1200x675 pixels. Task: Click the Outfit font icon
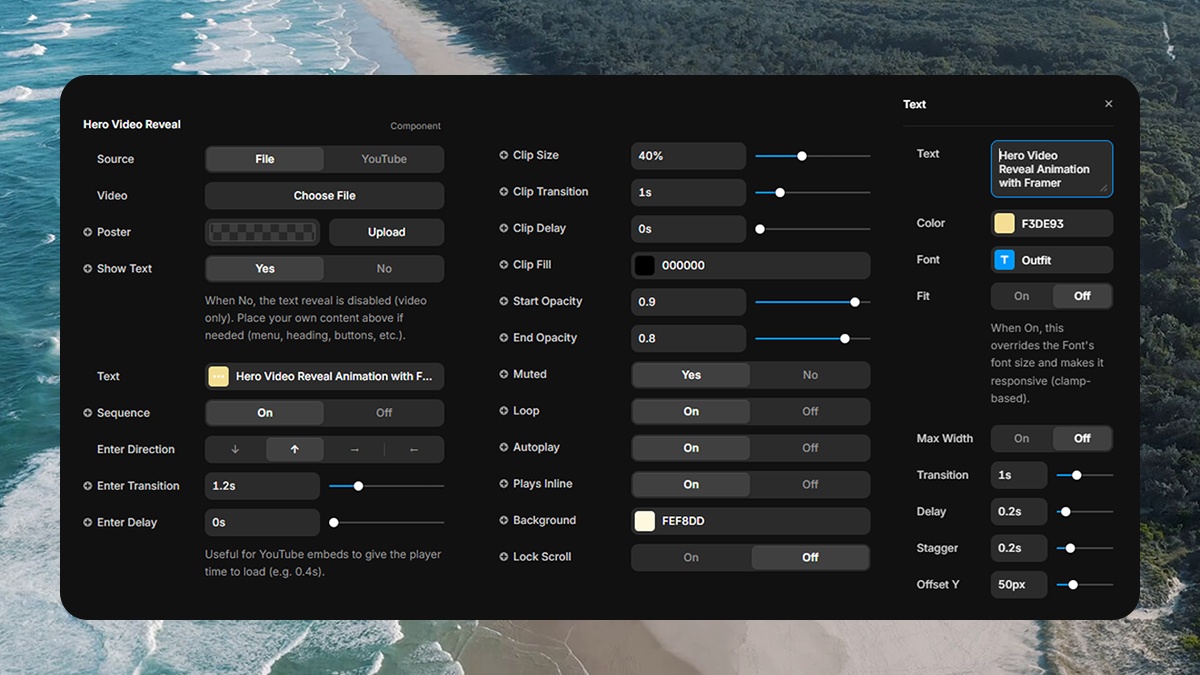(1004, 260)
